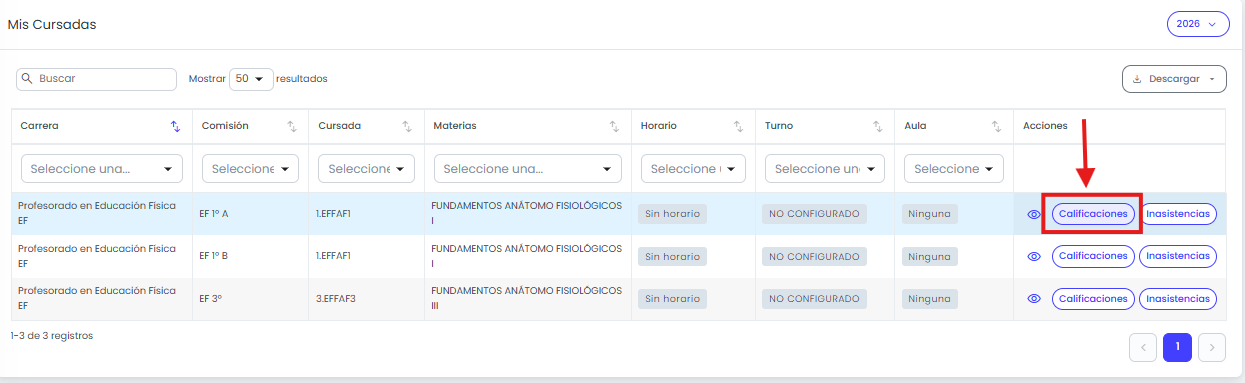The width and height of the screenshot is (1245, 383).
Task: Open Calificaciones for EF 3º
Action: (x=1093, y=299)
